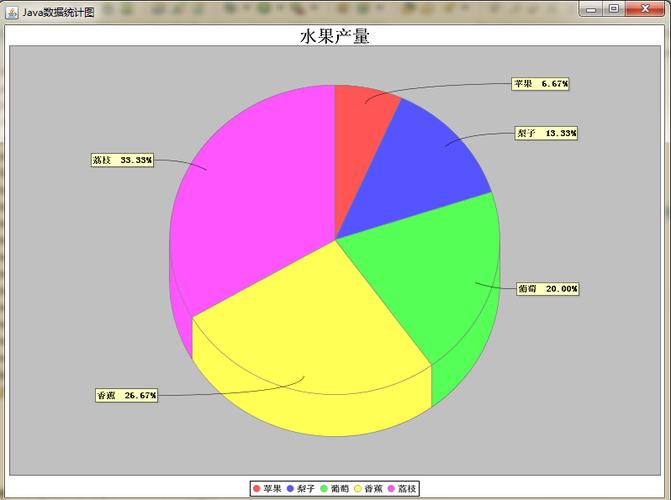Click the magenta 荔枝 legend dot
This screenshot has width=671, height=500.
click(391, 488)
